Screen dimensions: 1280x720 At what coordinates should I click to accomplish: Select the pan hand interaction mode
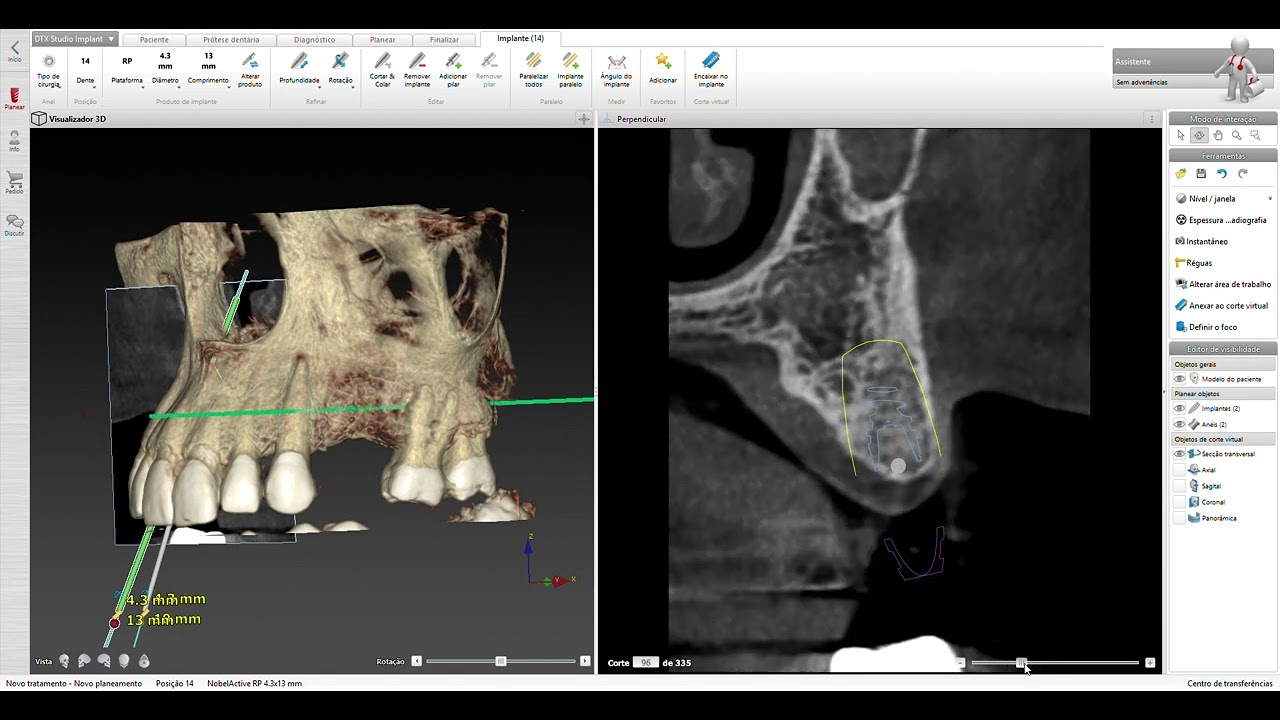[x=1218, y=135]
